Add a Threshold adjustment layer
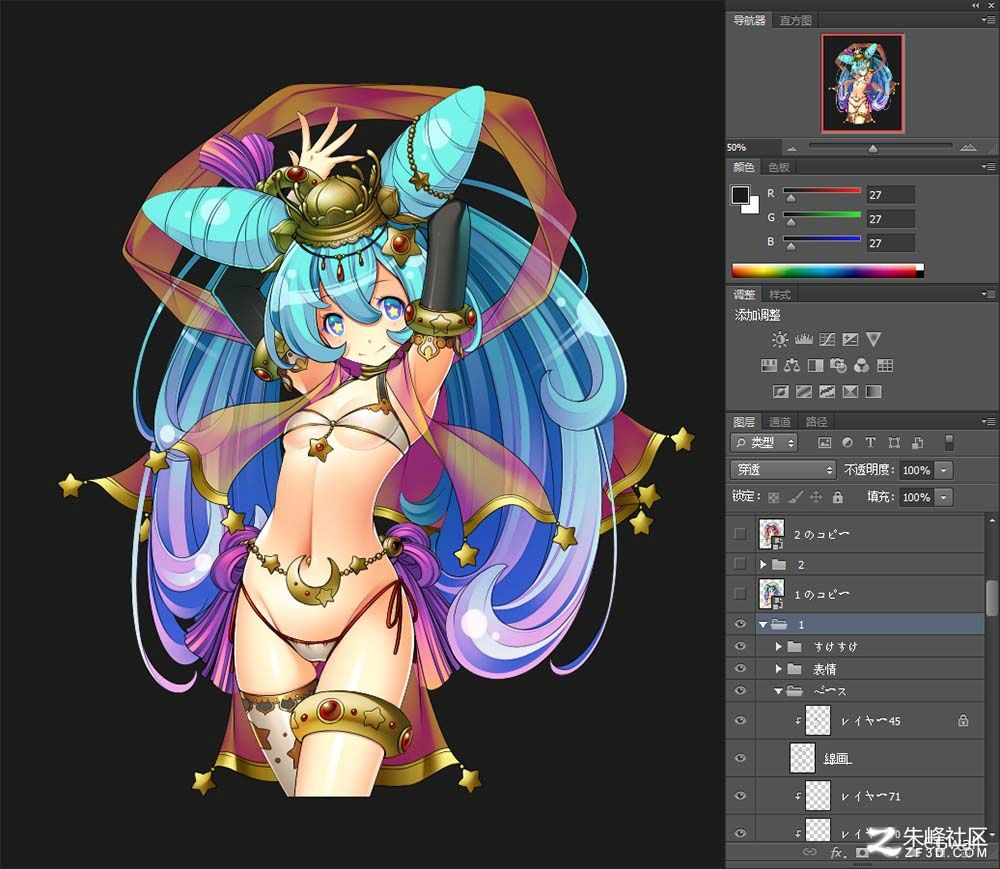 click(x=827, y=391)
